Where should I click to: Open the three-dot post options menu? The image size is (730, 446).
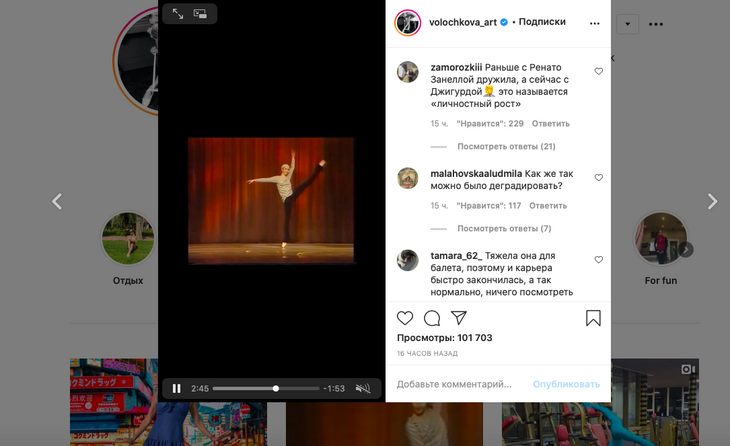pos(595,22)
